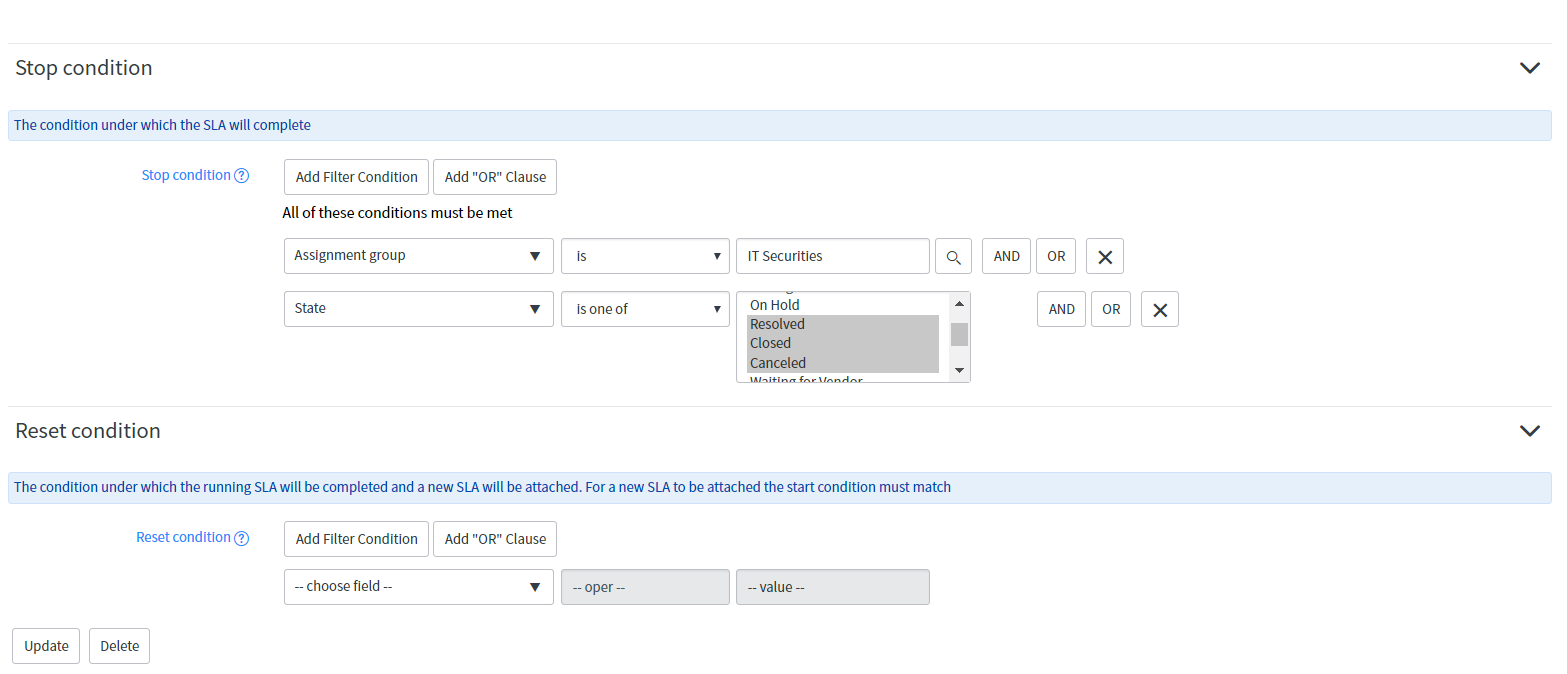The width and height of the screenshot is (1567, 674).
Task: Click OR on the Assignment group row
Action: [x=1056, y=256]
